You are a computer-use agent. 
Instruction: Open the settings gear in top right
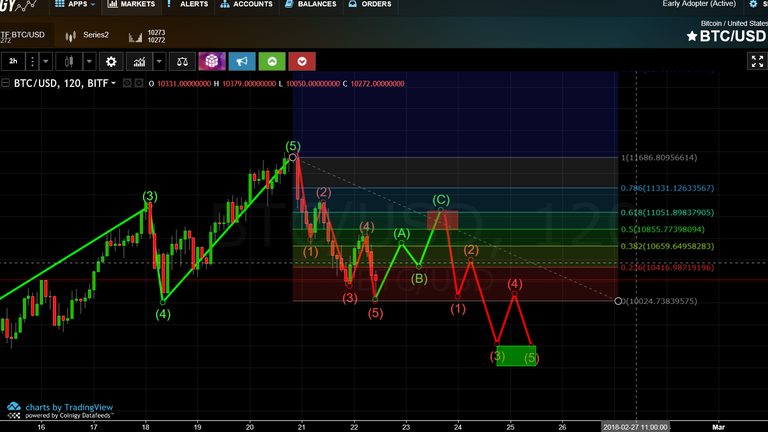pos(753,4)
